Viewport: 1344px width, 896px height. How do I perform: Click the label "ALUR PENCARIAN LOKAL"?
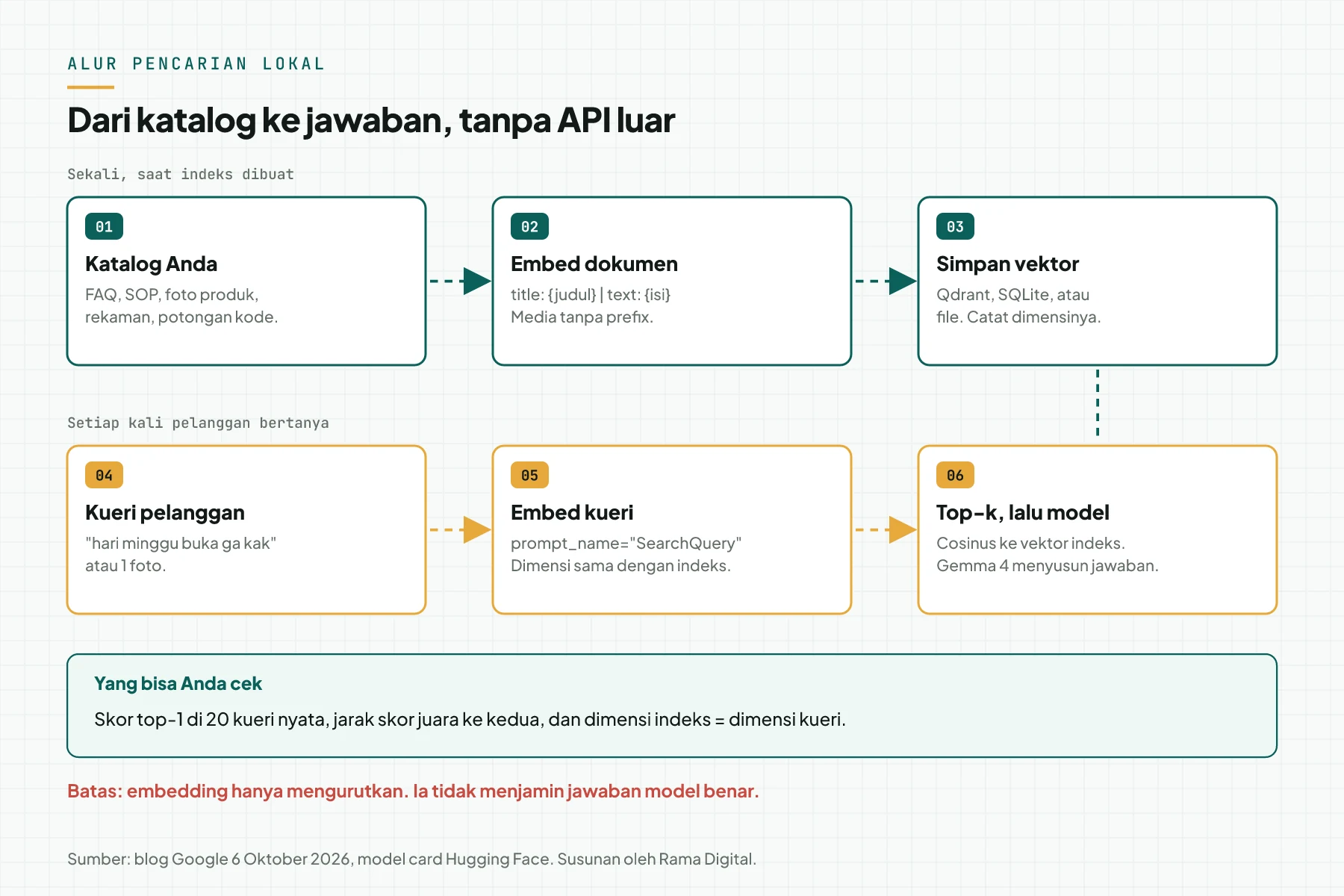196,63
